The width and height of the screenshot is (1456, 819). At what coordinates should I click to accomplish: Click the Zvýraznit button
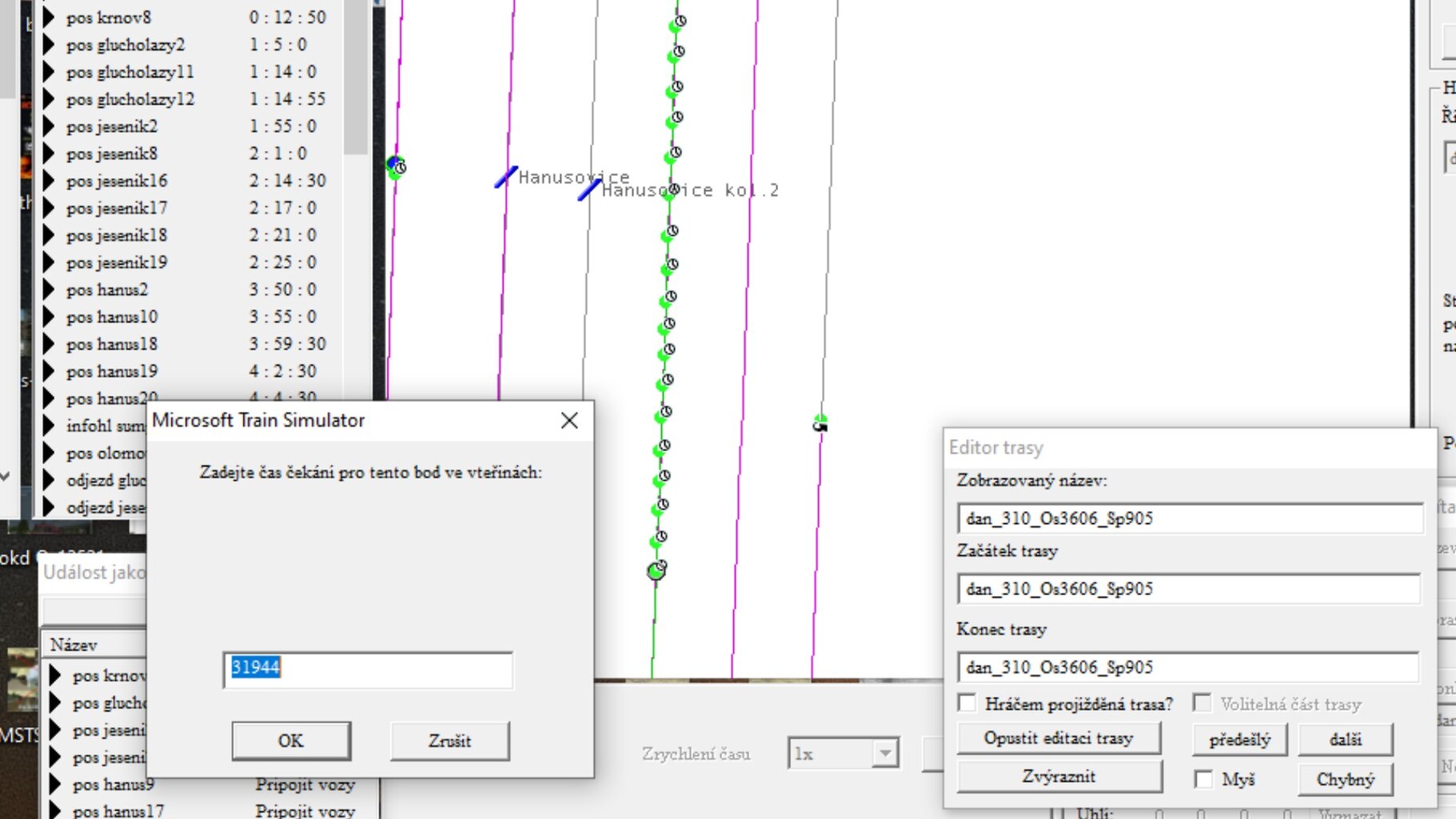pos(1059,776)
